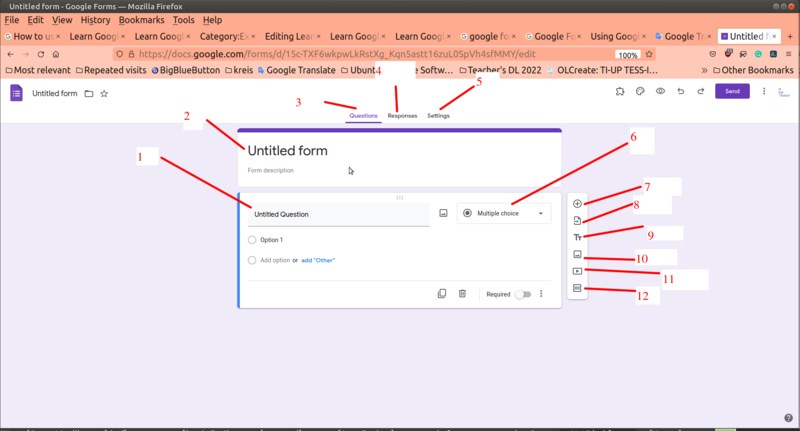The height and width of the screenshot is (431, 800).
Task: Delete the question with trash icon
Action: tap(462, 294)
